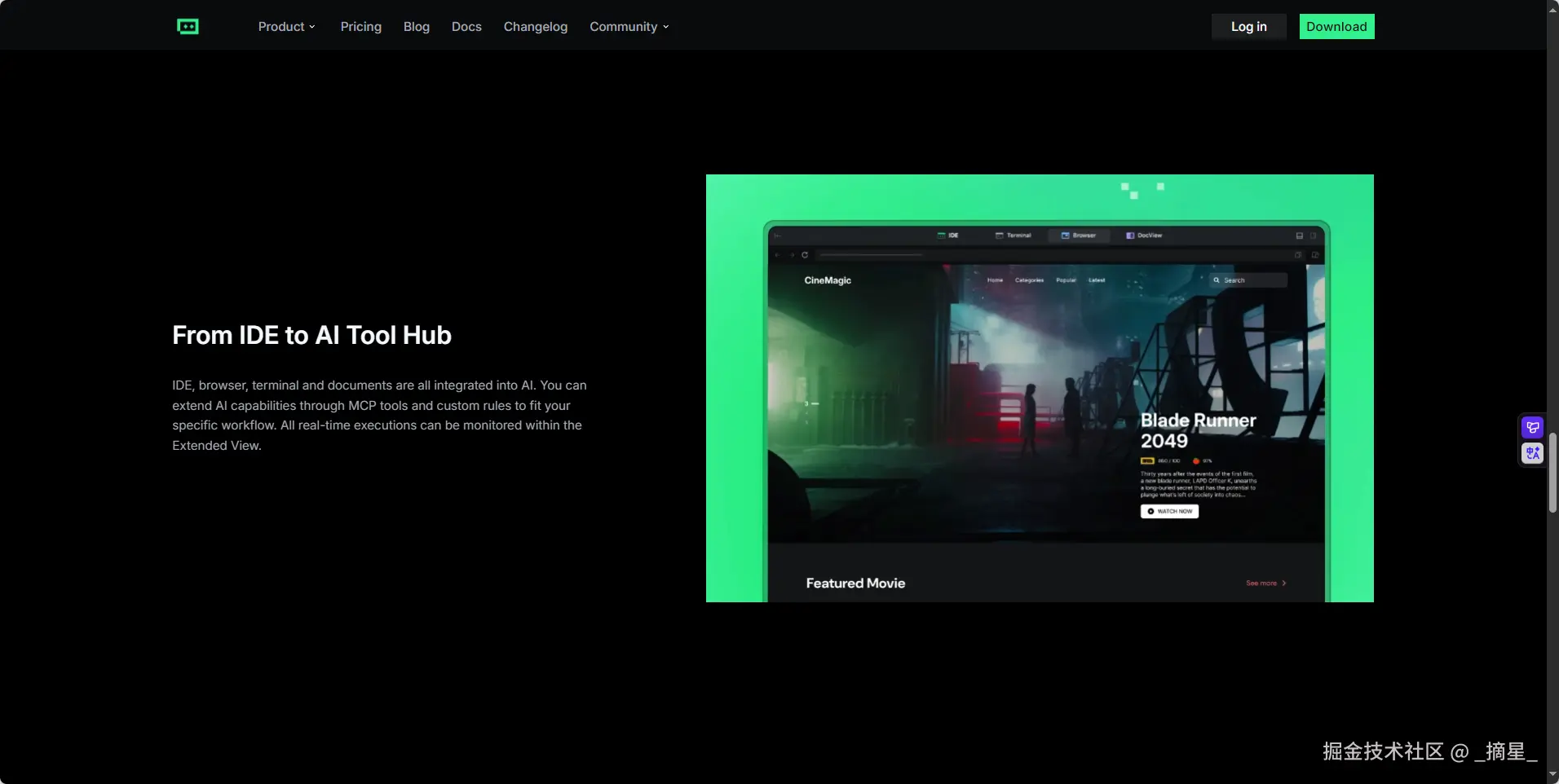Click the Log in button
This screenshot has width=1559, height=784.
(x=1249, y=27)
